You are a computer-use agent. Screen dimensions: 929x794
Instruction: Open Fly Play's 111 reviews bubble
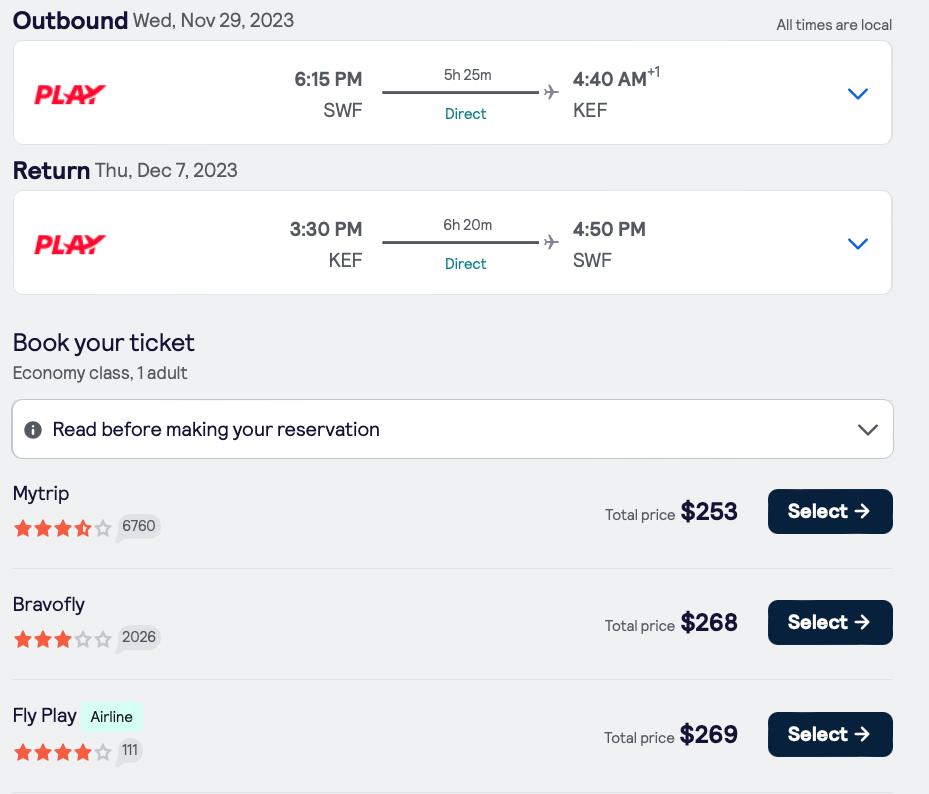(x=130, y=750)
